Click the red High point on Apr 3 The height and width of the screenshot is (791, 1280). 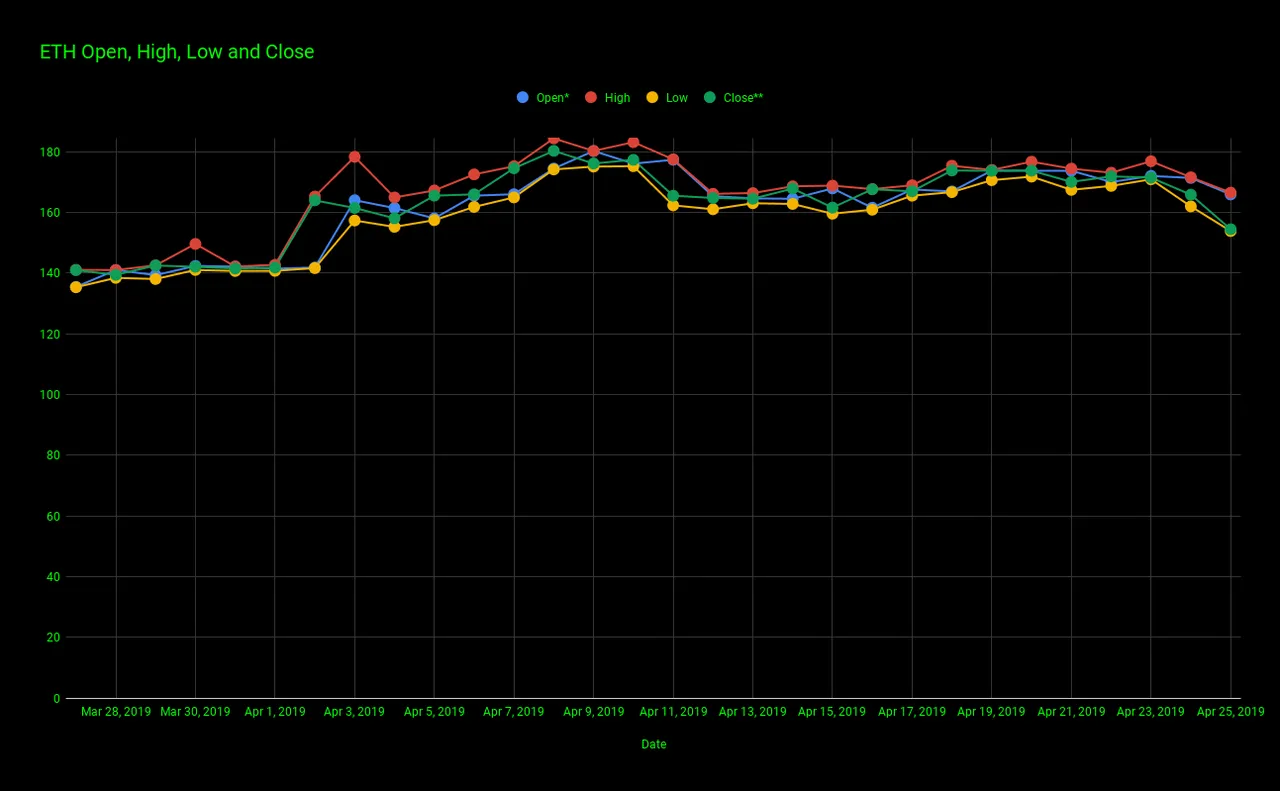point(354,157)
